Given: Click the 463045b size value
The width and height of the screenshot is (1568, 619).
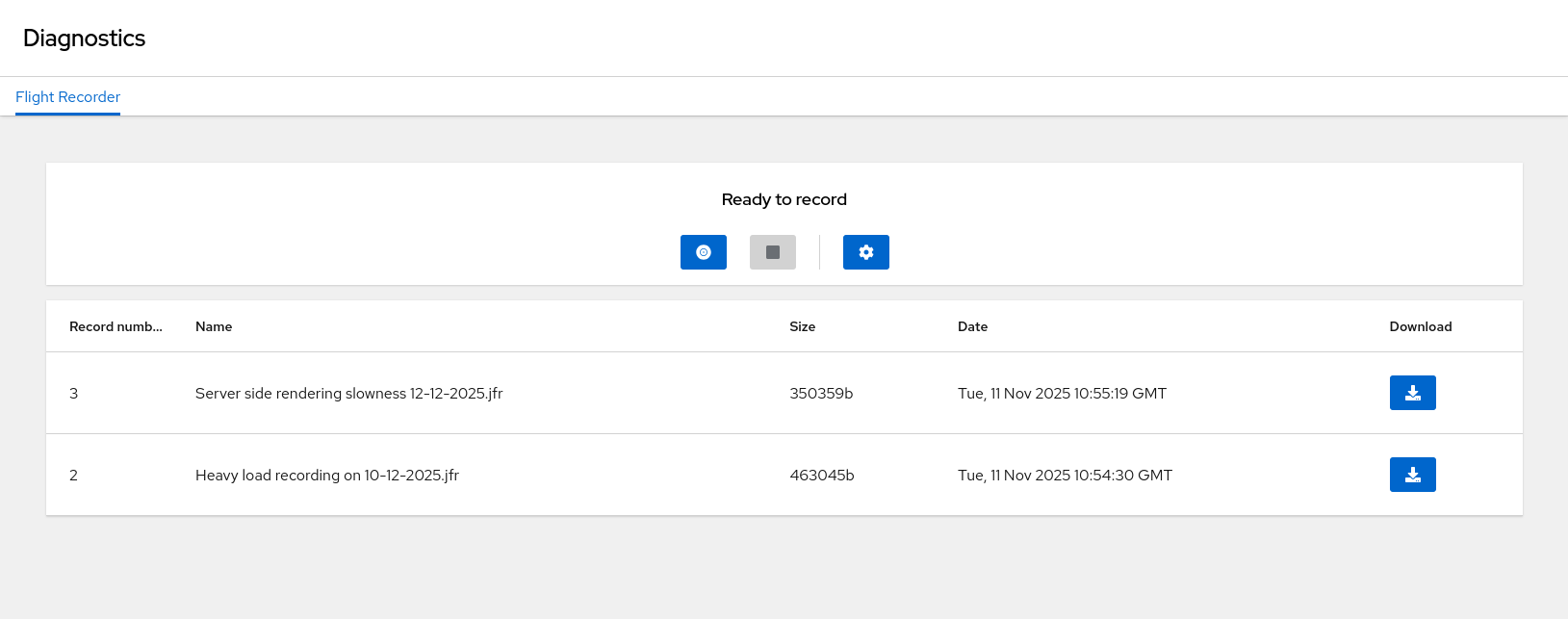Looking at the screenshot, I should point(821,475).
